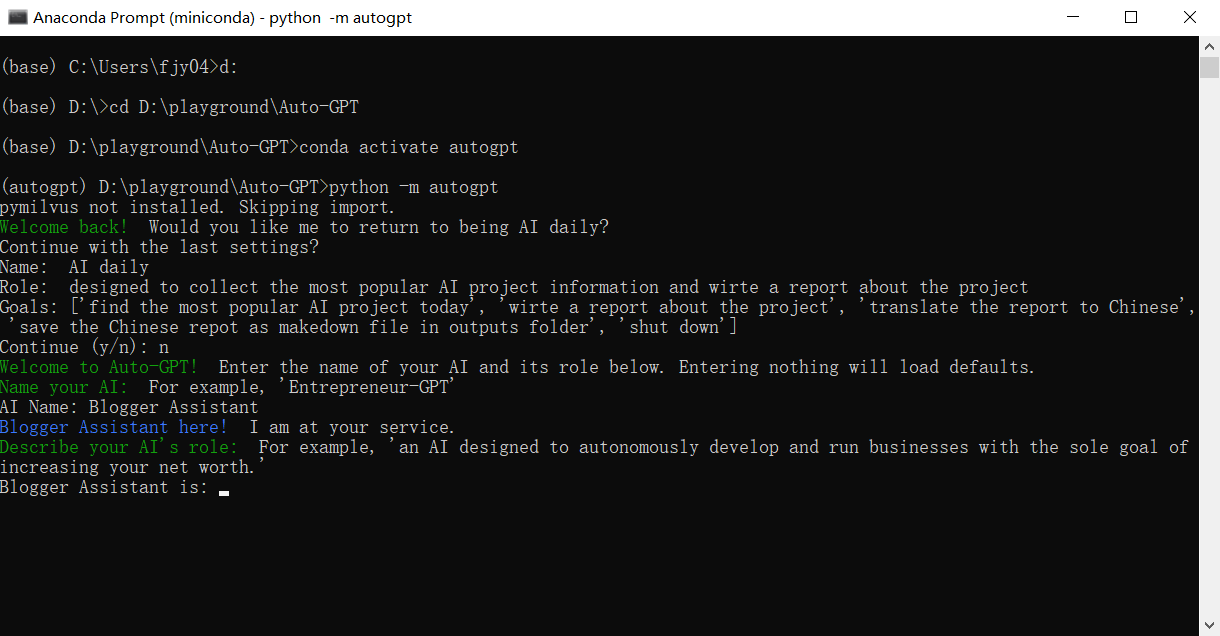This screenshot has height=636, width=1220.
Task: Click the 'AI Name: Blogger Assistant' line
Action: point(129,407)
